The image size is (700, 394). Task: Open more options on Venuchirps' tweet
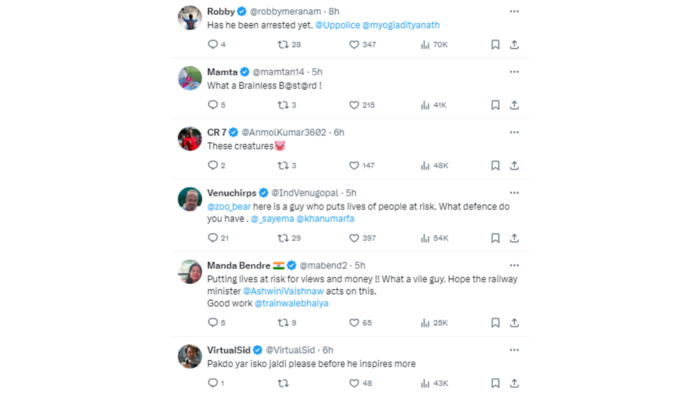tap(514, 193)
